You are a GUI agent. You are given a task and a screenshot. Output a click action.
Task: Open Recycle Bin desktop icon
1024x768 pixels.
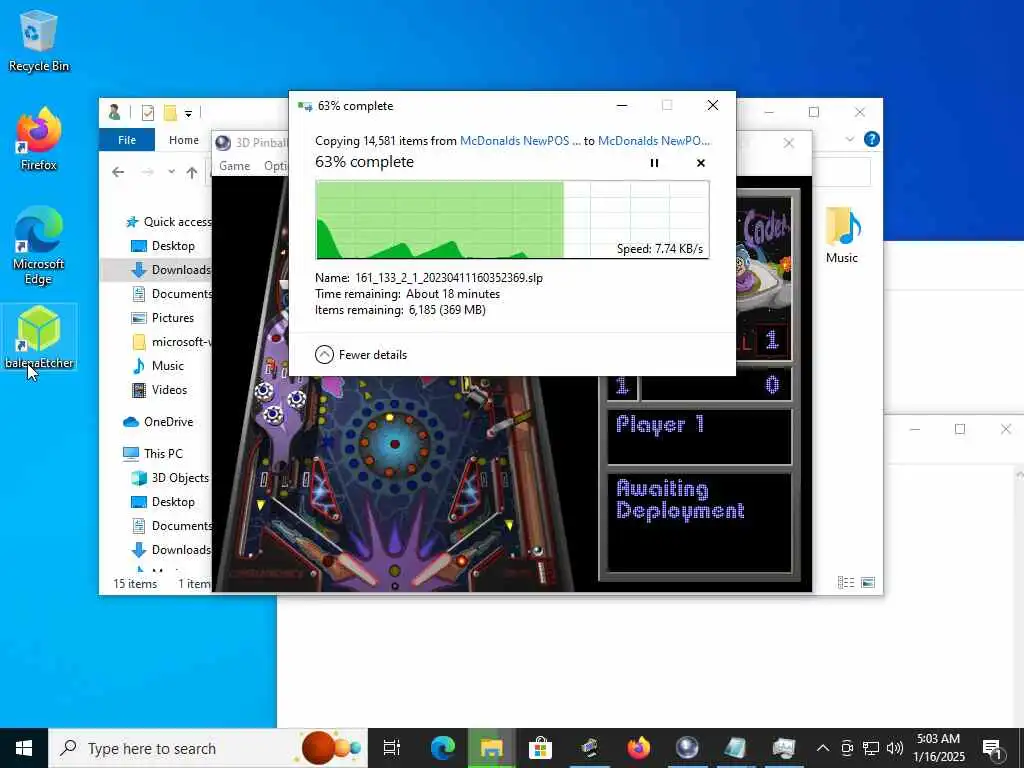[39, 40]
